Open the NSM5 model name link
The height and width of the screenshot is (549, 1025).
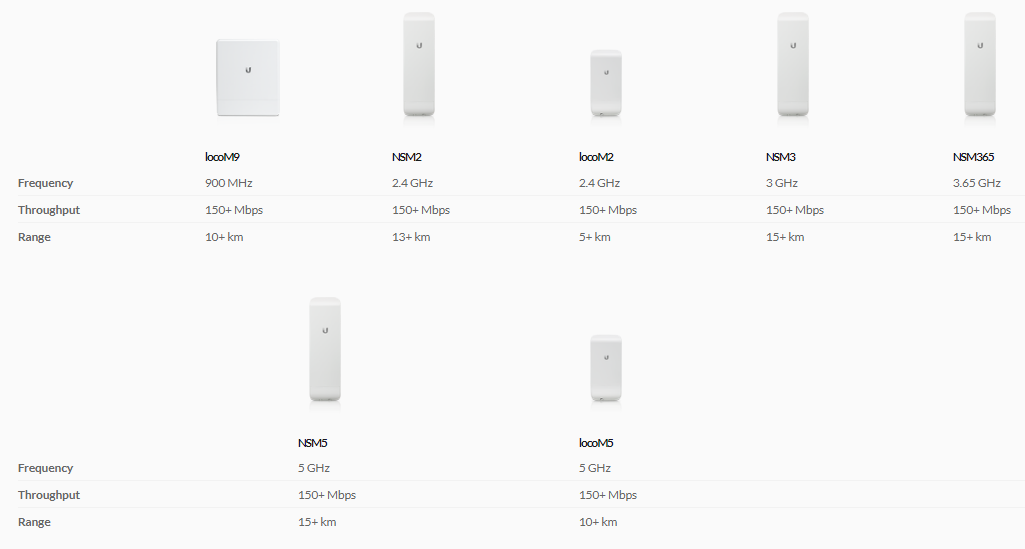pyautogui.click(x=312, y=442)
